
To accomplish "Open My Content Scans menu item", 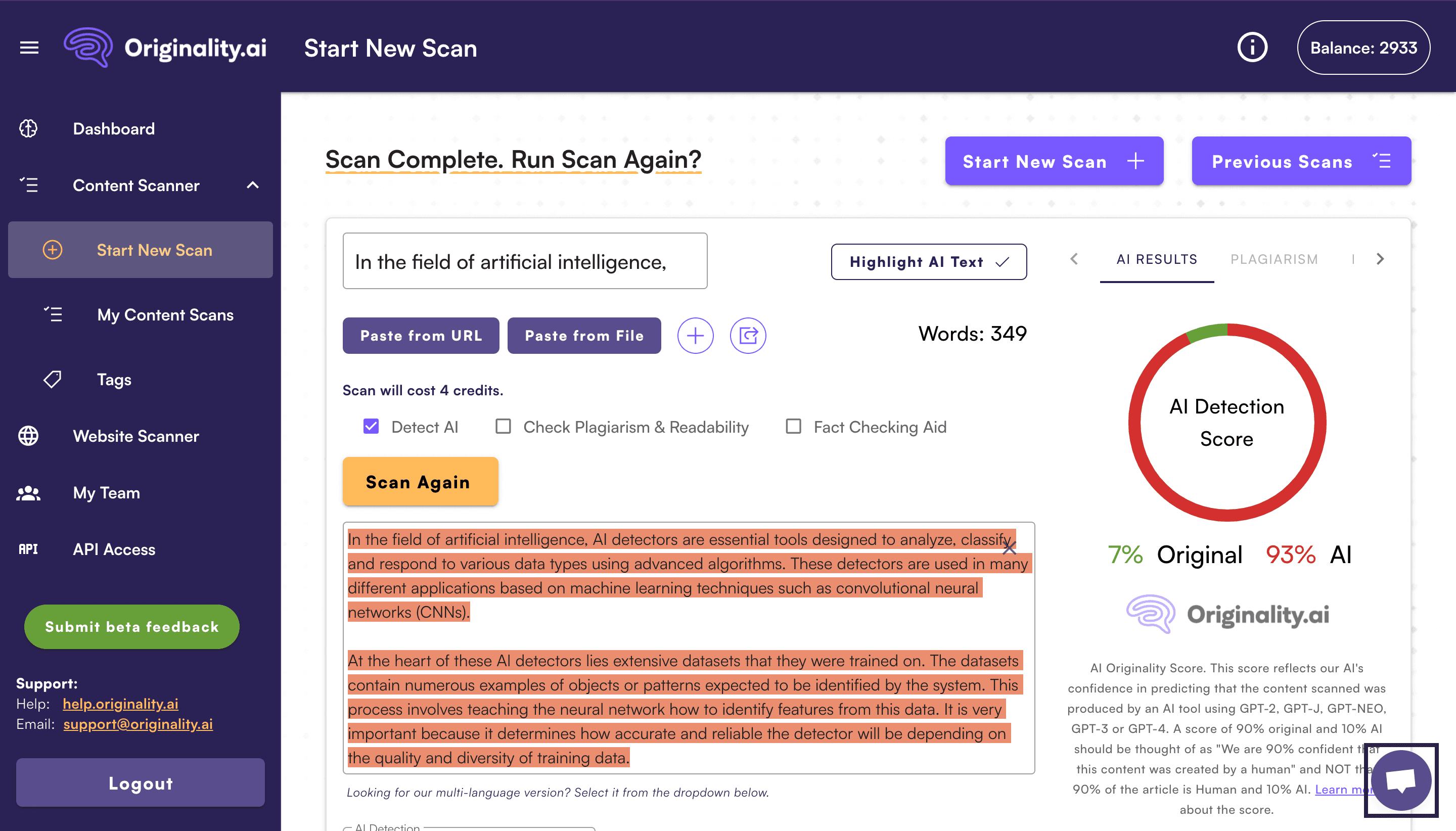I will click(x=165, y=314).
